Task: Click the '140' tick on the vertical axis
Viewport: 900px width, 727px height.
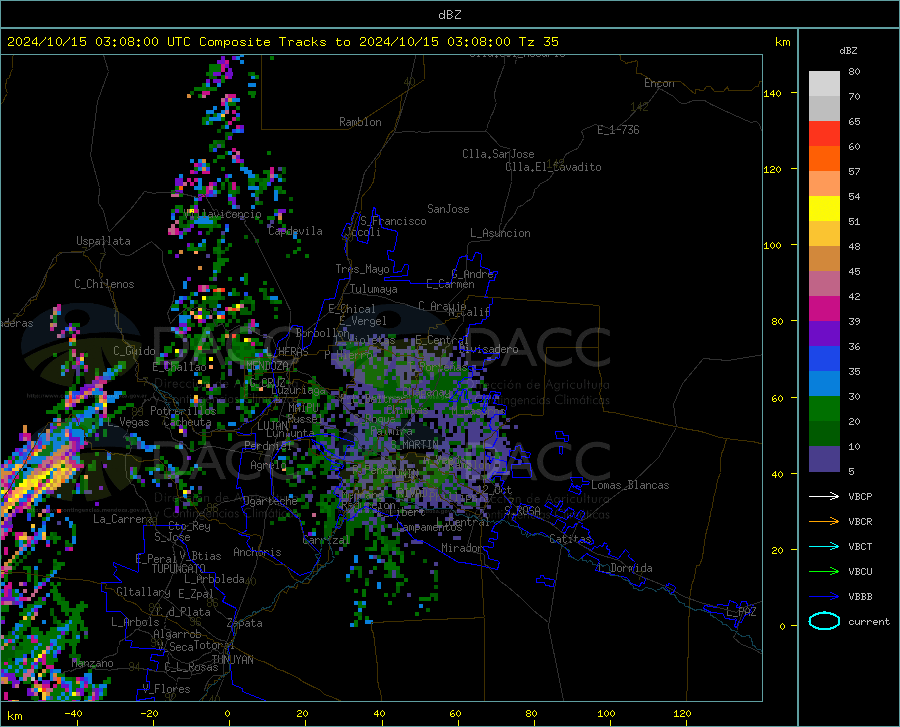Action: point(772,93)
